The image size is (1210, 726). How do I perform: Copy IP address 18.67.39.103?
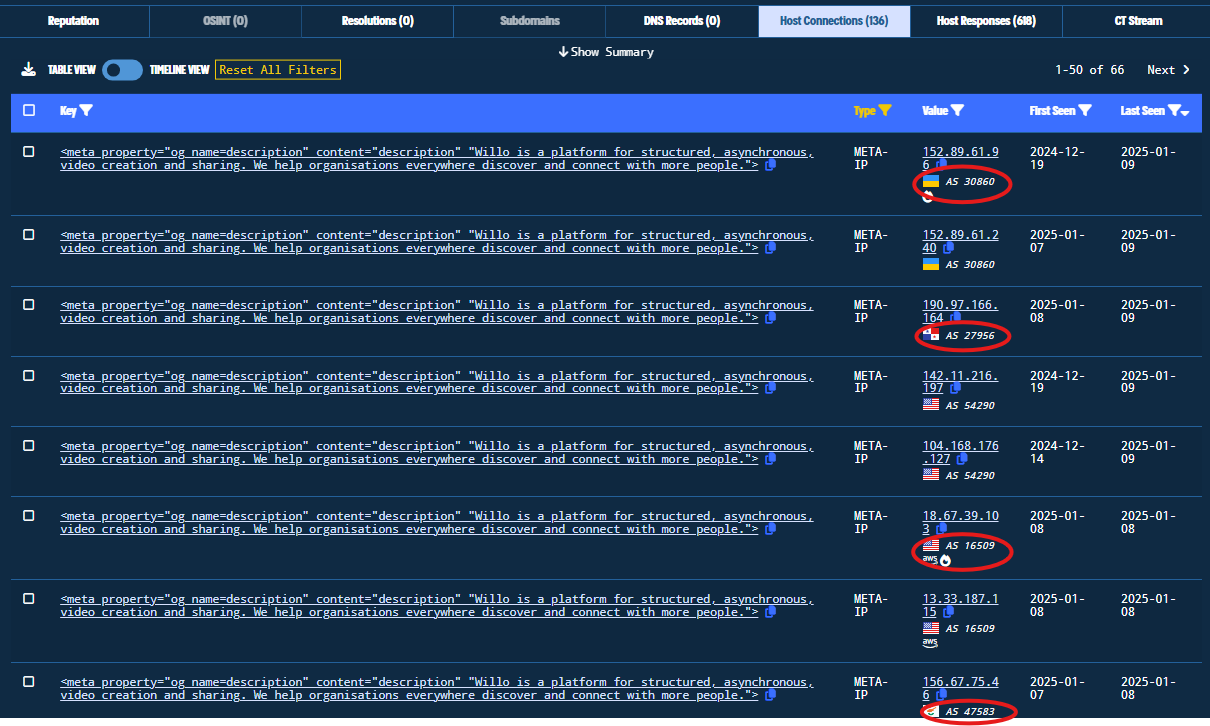[x=942, y=529]
